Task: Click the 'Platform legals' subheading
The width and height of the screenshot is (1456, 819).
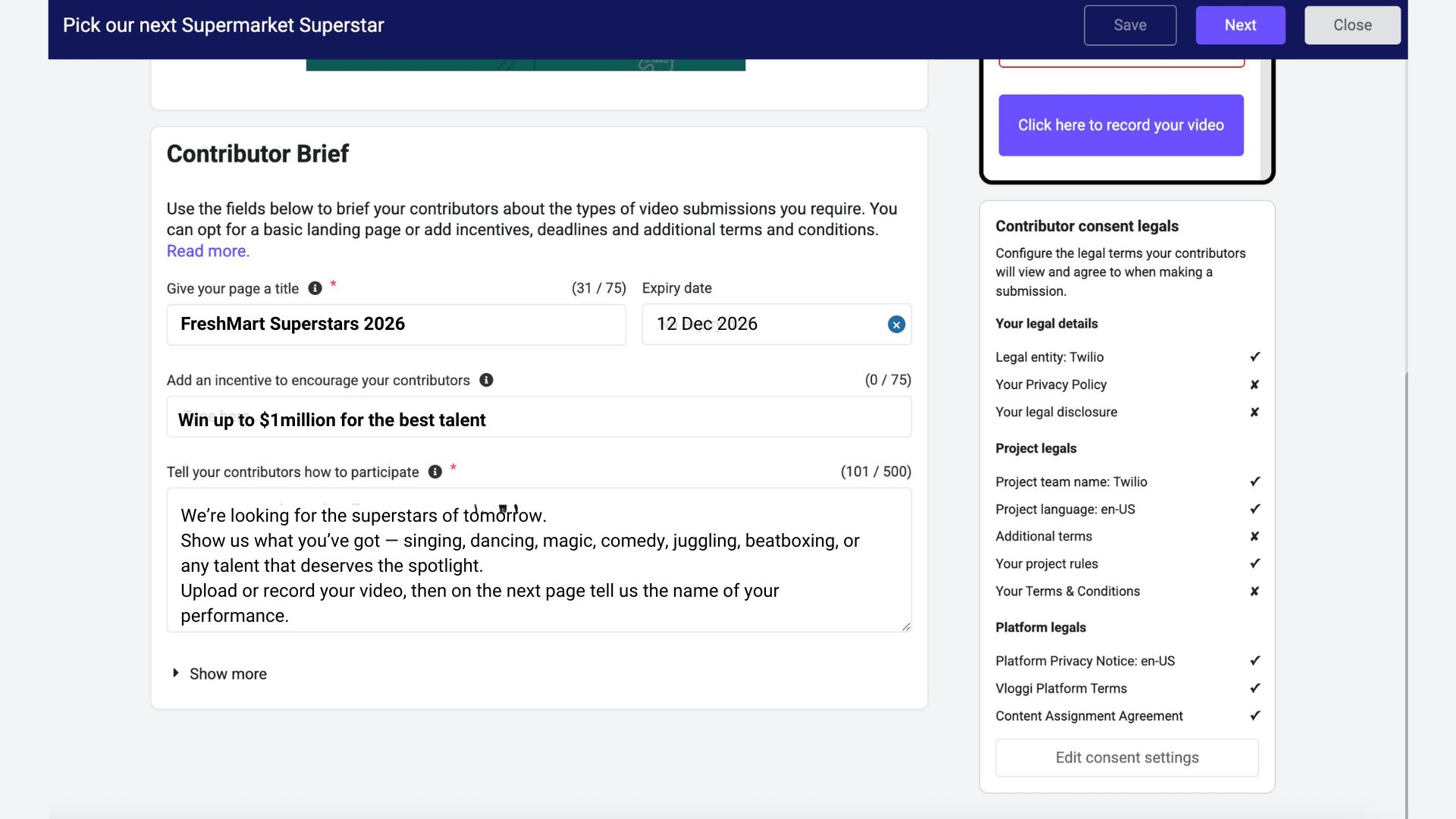Action: 1040,627
